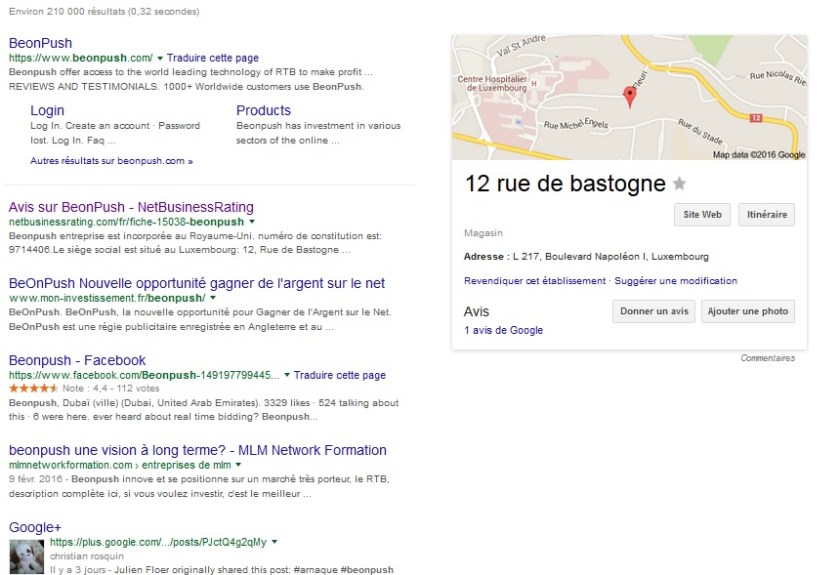Click the Map data ©2016 Google text
The image size is (840, 575).
(x=759, y=155)
